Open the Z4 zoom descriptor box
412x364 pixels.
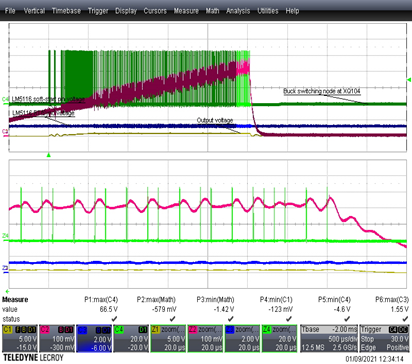(x=280, y=339)
